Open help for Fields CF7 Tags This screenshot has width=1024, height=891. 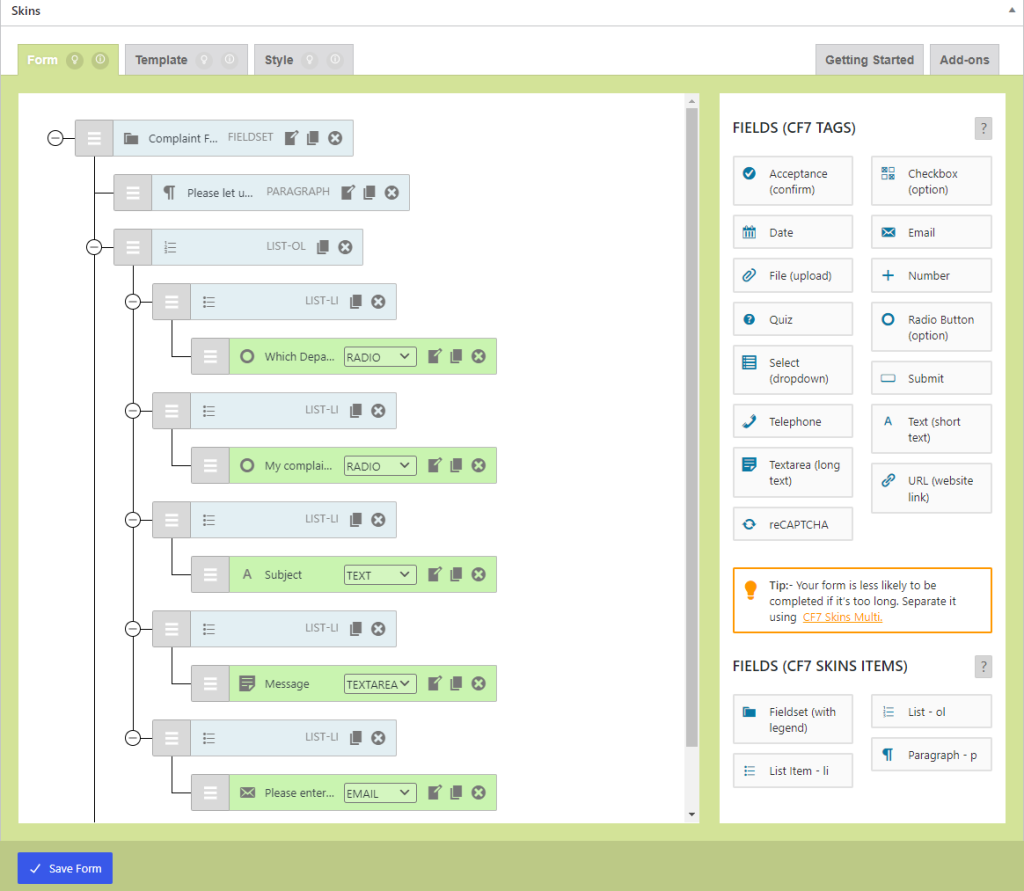click(x=983, y=128)
